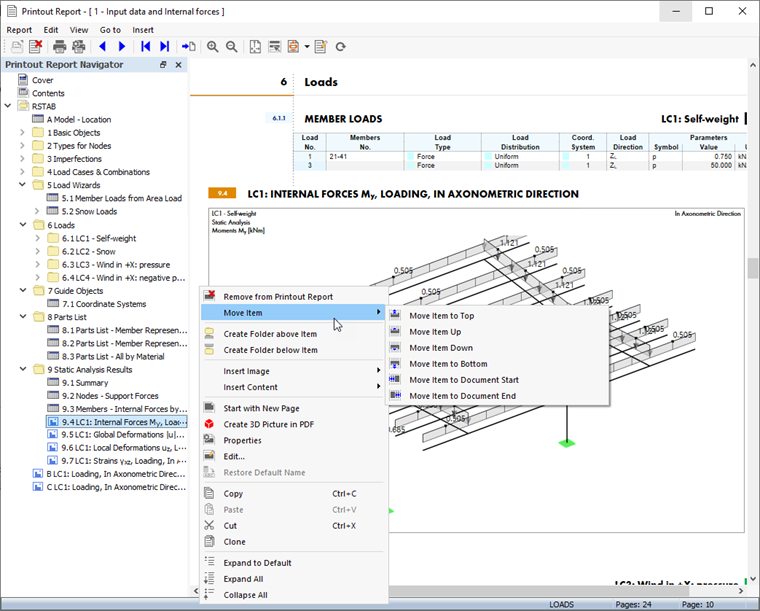Click the vertical scrollbar thumb of report view

[753, 268]
